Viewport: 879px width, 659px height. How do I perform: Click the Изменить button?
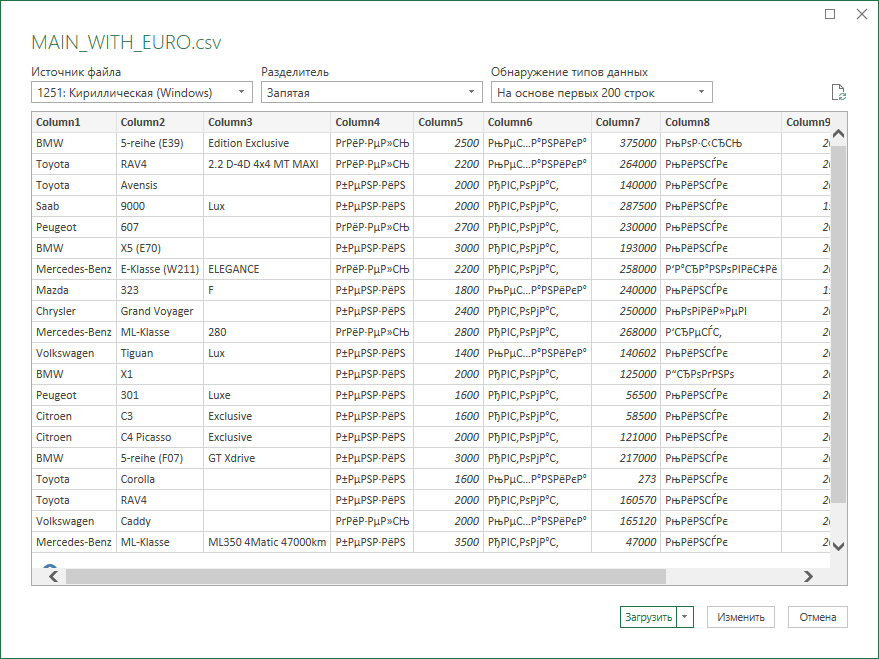[741, 617]
